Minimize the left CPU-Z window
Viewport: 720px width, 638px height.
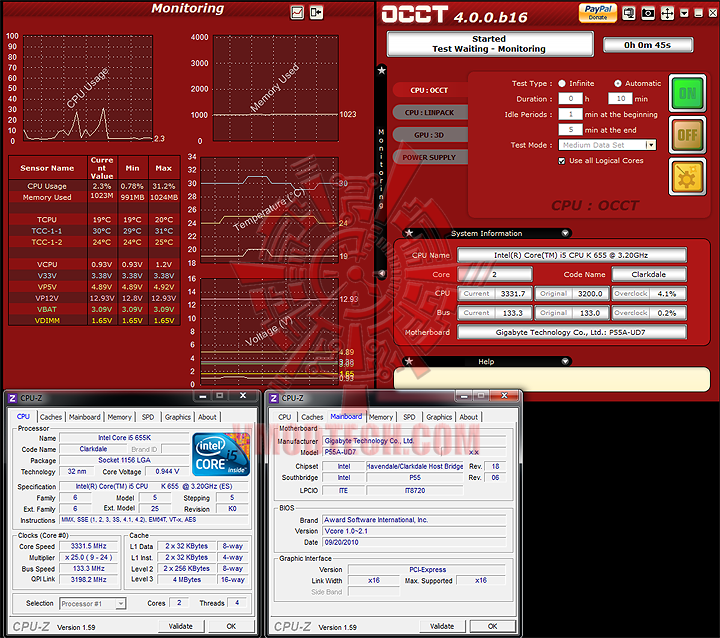pyautogui.click(x=203, y=396)
